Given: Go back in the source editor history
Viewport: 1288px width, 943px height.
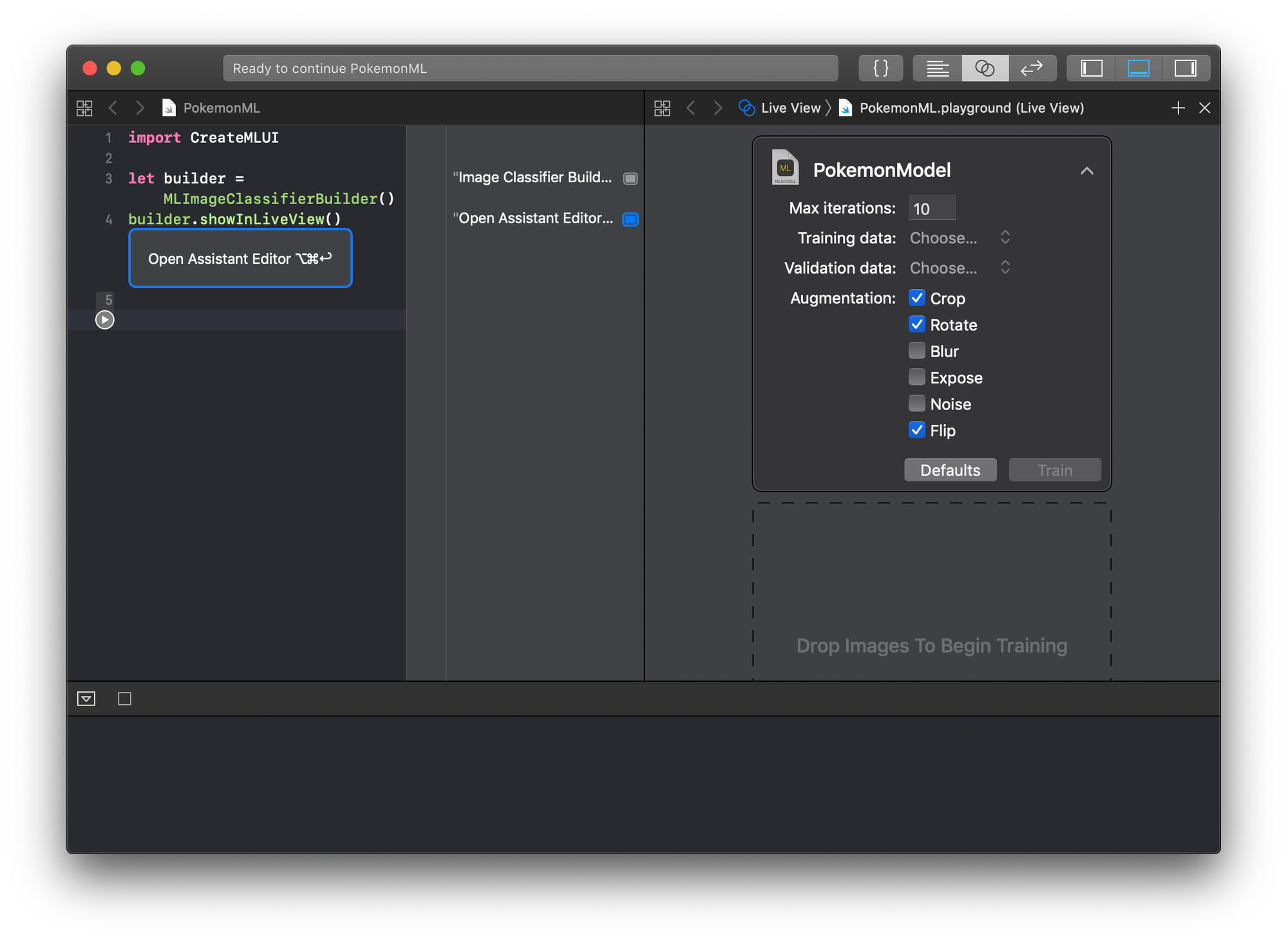Looking at the screenshot, I should coord(113,108).
